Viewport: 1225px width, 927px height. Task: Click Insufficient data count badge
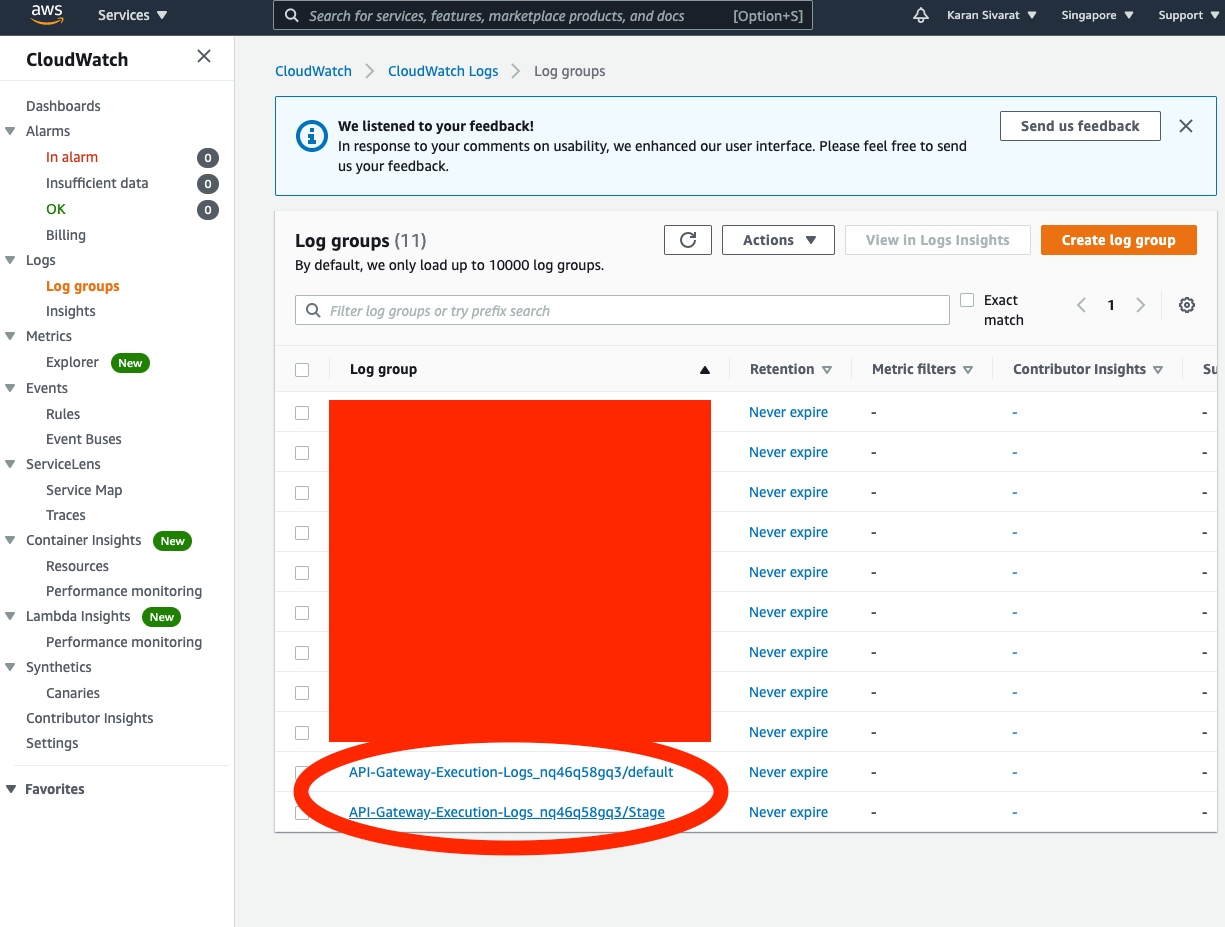(208, 184)
